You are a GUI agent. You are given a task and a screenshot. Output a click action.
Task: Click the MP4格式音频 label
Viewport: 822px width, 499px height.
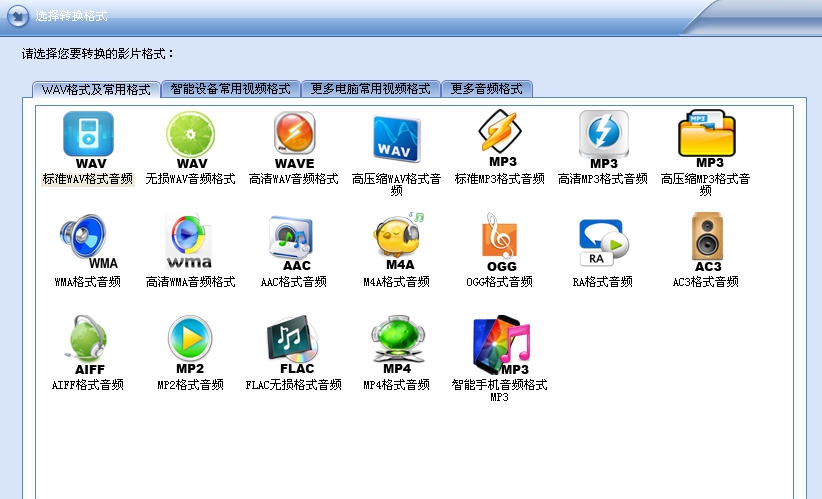point(397,385)
